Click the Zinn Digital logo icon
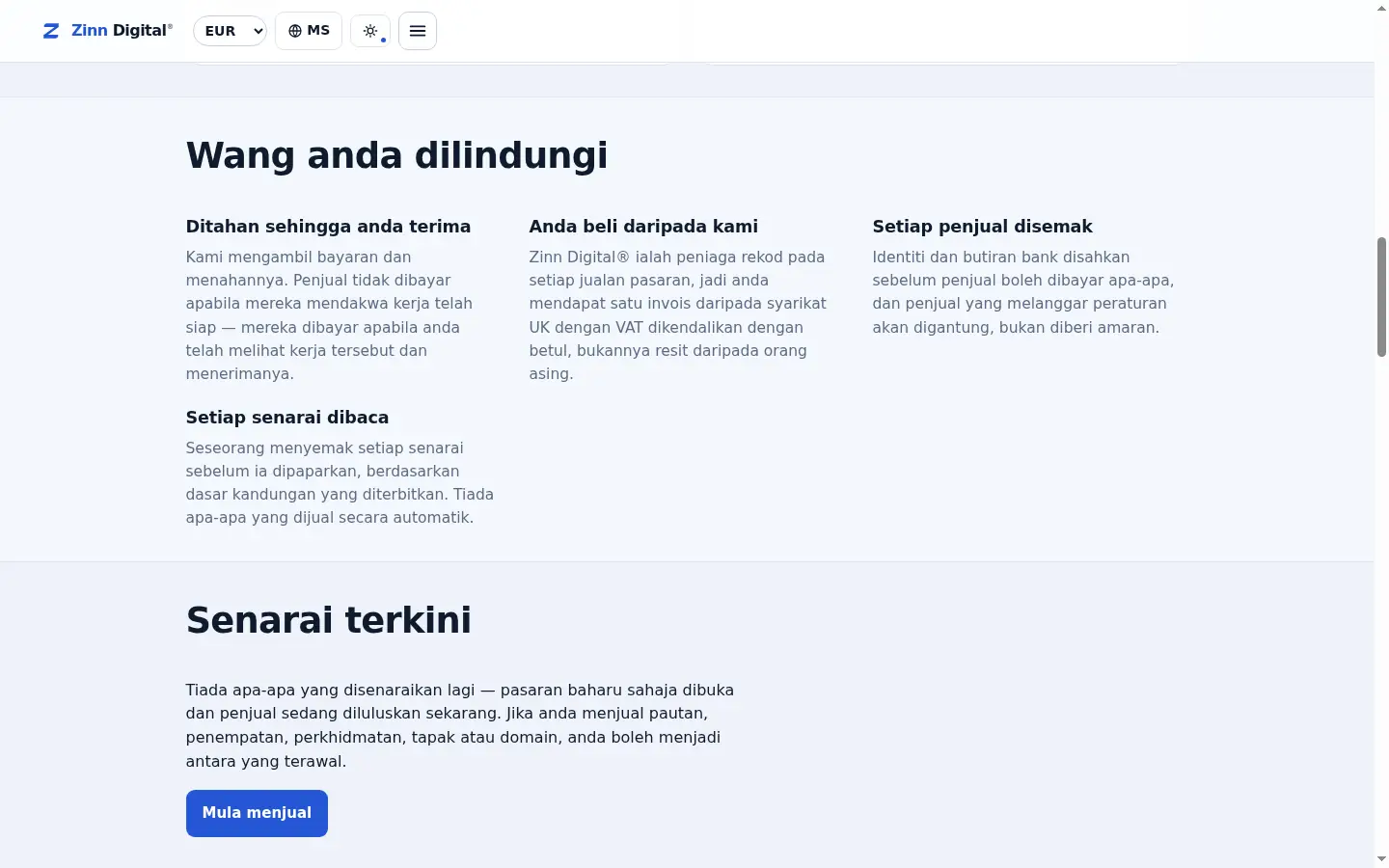The height and width of the screenshot is (868, 1389). tap(51, 31)
